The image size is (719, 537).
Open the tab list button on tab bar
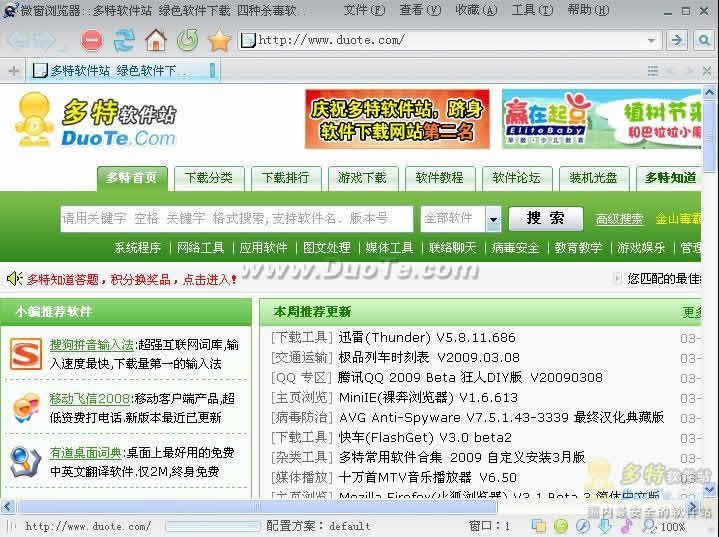[x=654, y=71]
